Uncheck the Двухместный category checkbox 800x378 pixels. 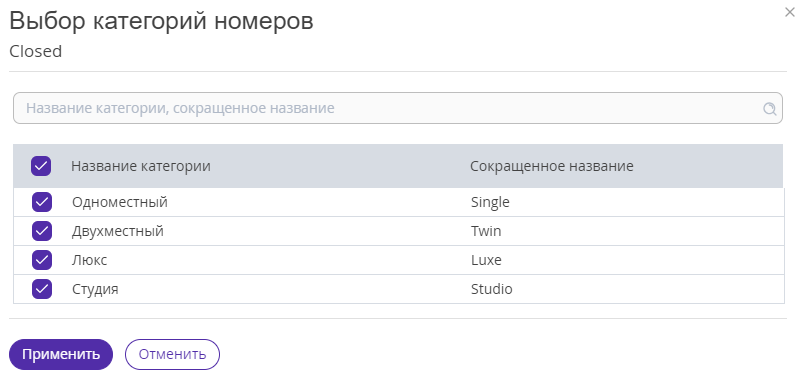tap(42, 231)
